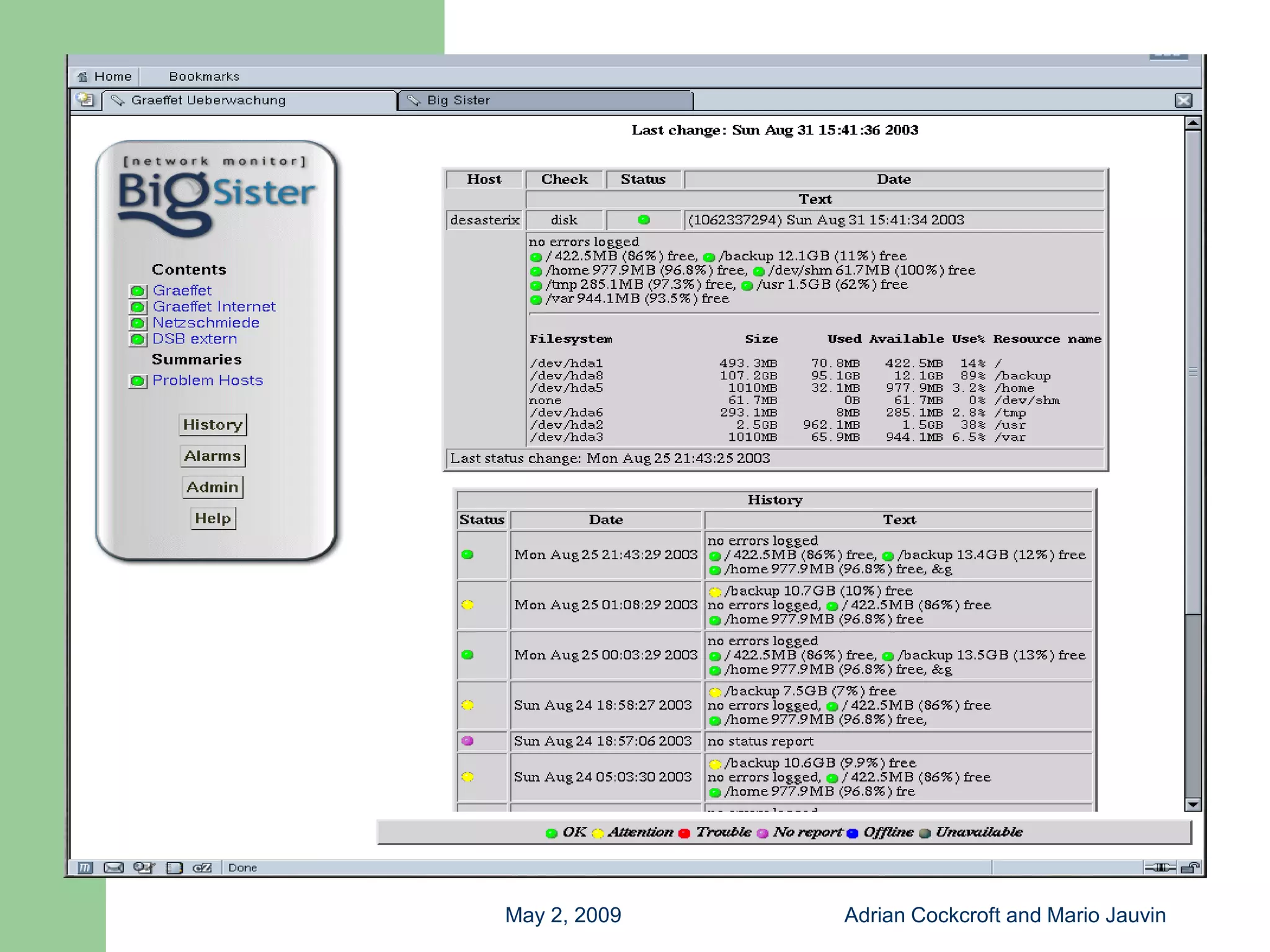
Task: Click yellow history status dot for Aug 24 05:03:30
Action: pyautogui.click(x=468, y=777)
